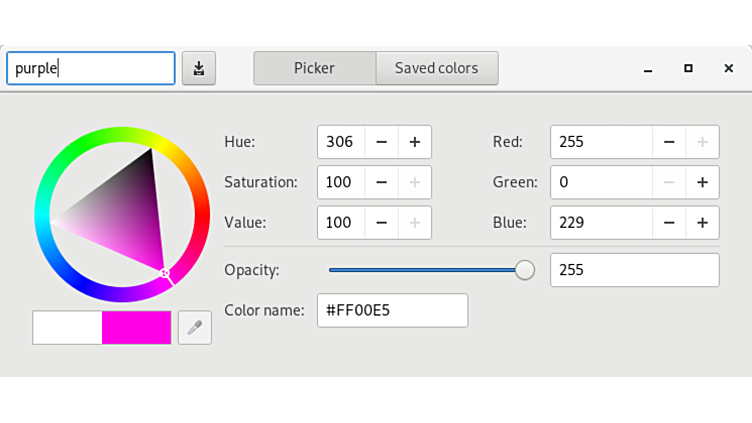Switch to the Saved colors tab
Viewport: 752px width, 423px height.
pyautogui.click(x=436, y=68)
